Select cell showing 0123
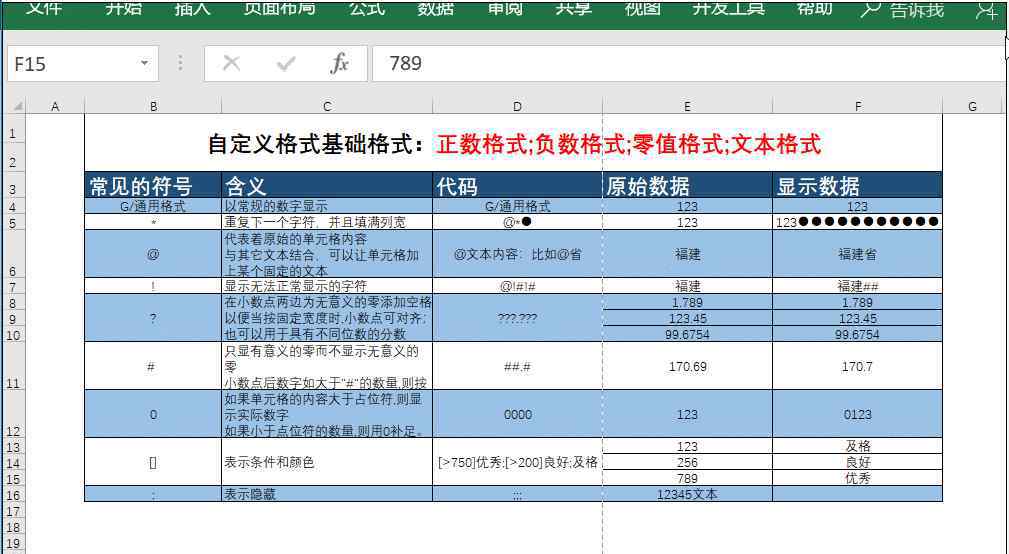Image resolution: width=1009 pixels, height=554 pixels. tap(858, 414)
